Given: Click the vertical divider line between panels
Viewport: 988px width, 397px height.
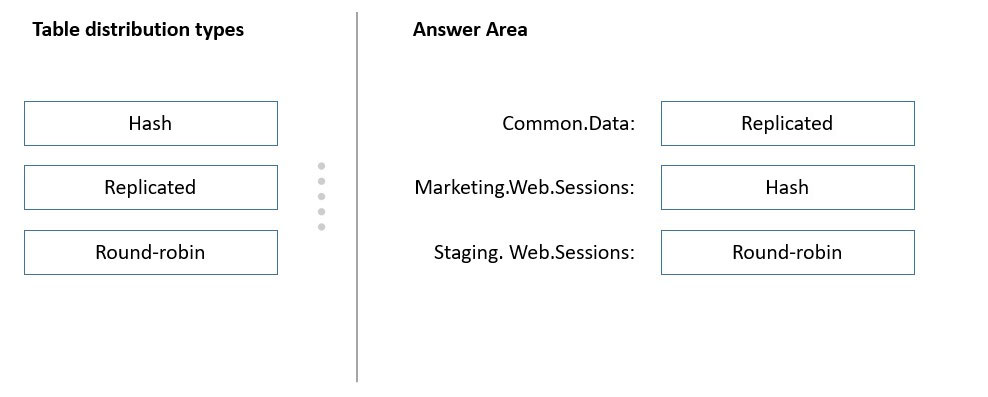Looking at the screenshot, I should coord(357,197).
